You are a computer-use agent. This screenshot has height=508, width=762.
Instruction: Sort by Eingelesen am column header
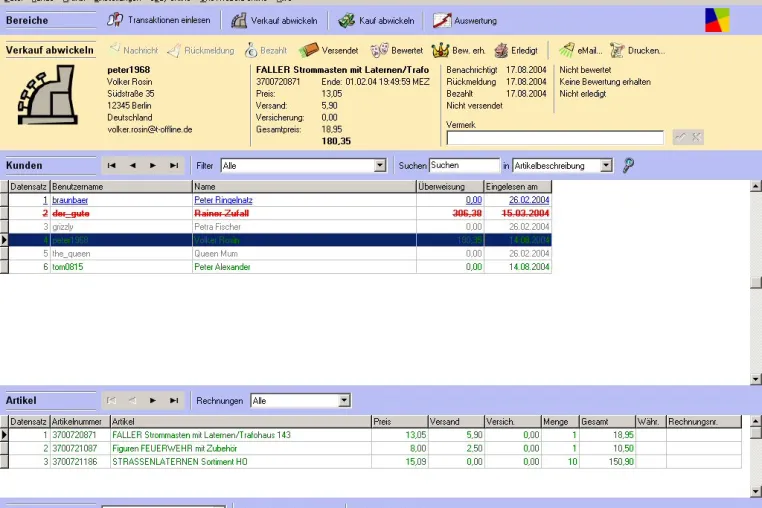click(x=518, y=187)
